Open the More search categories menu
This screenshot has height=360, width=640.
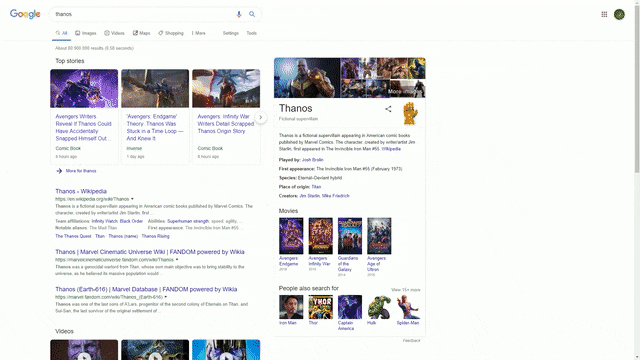(199, 33)
